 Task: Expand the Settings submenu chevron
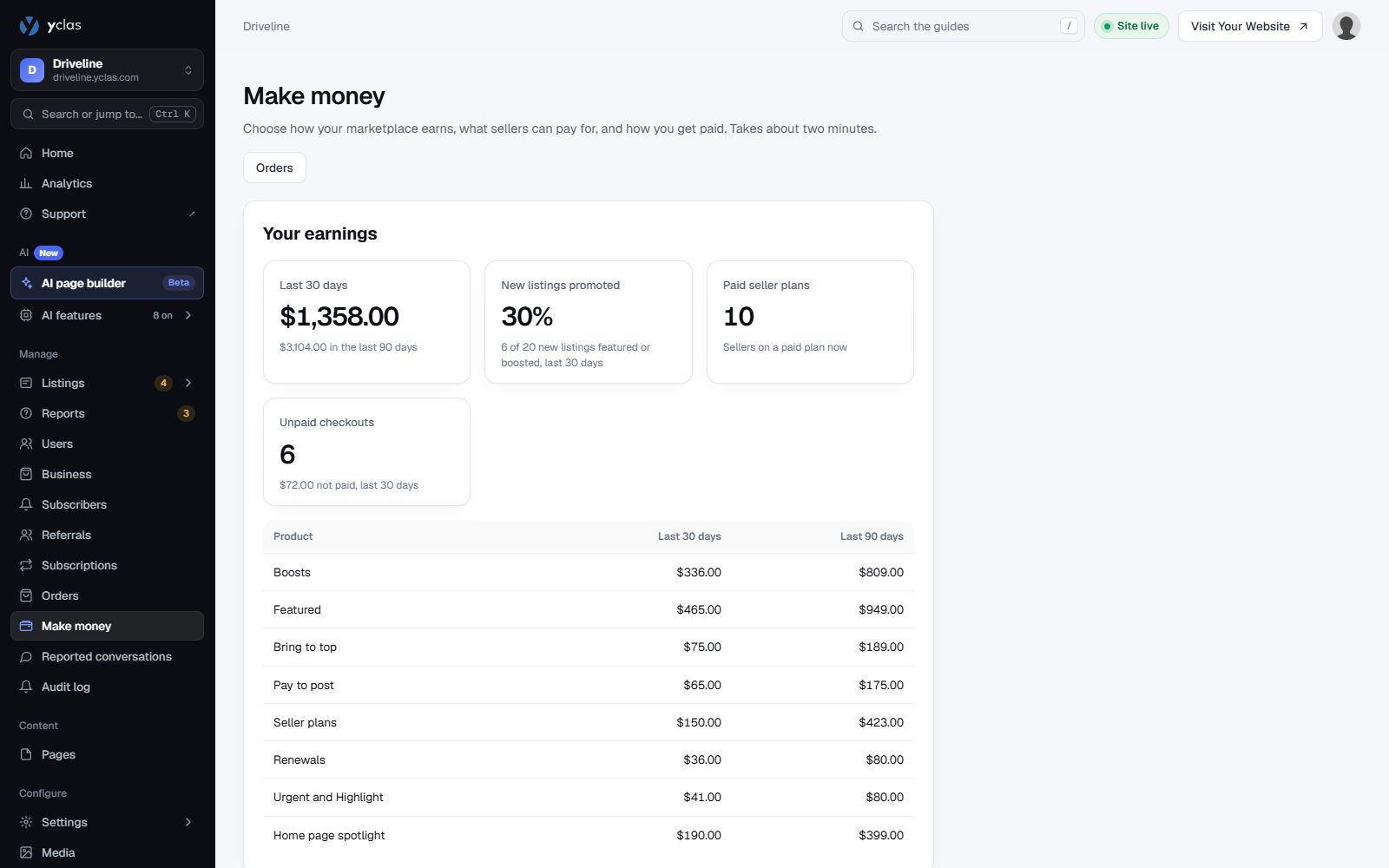click(188, 822)
